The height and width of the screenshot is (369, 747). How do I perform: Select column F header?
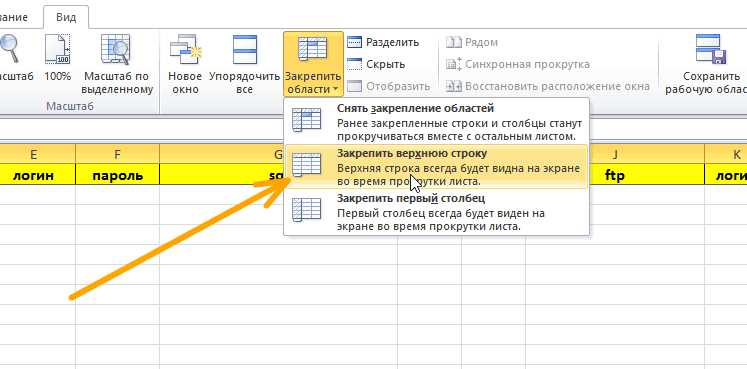pyautogui.click(x=117, y=154)
